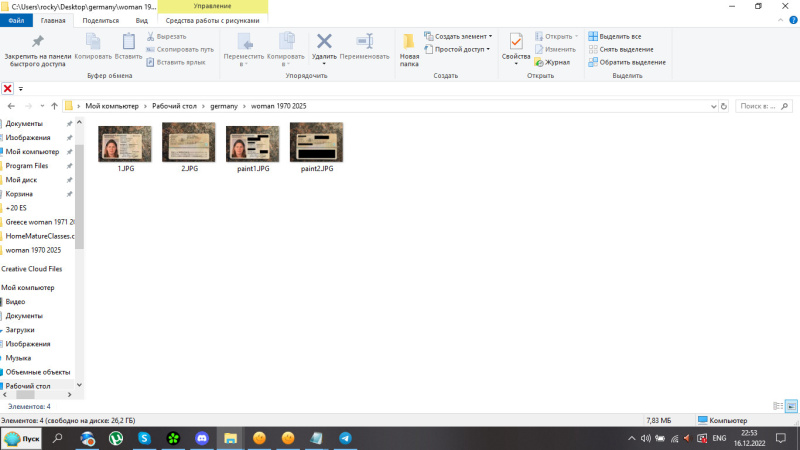This screenshot has width=800, height=450.
Task: Click the Discord icon in the taskbar
Action: 202,438
